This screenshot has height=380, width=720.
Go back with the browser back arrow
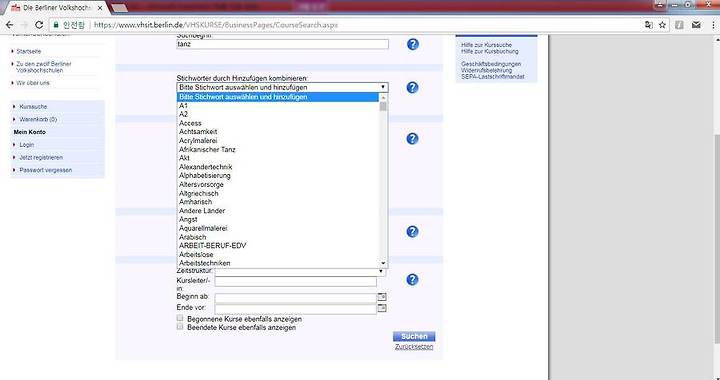10,25
